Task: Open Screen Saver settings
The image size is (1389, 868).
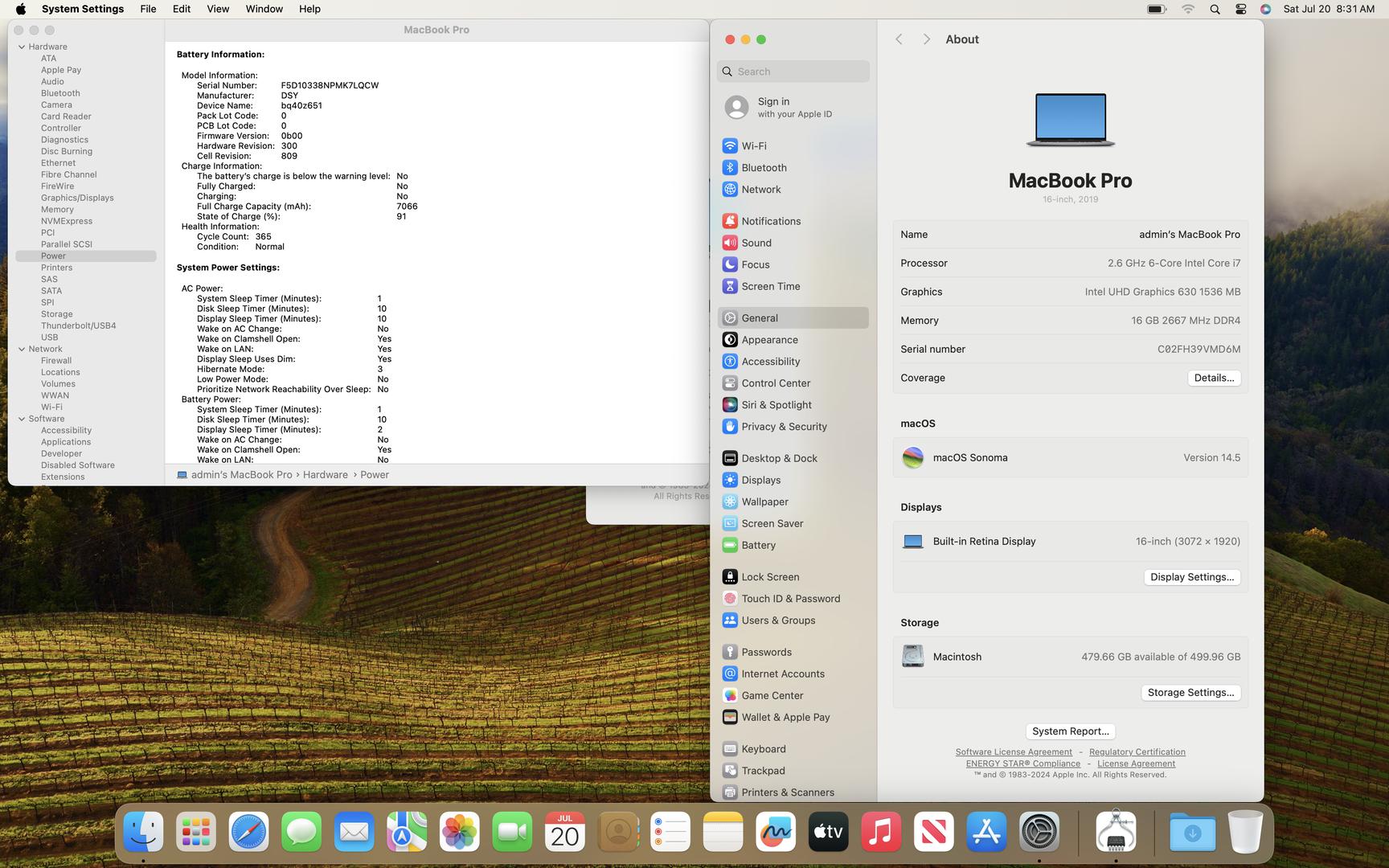Action: coord(793,523)
